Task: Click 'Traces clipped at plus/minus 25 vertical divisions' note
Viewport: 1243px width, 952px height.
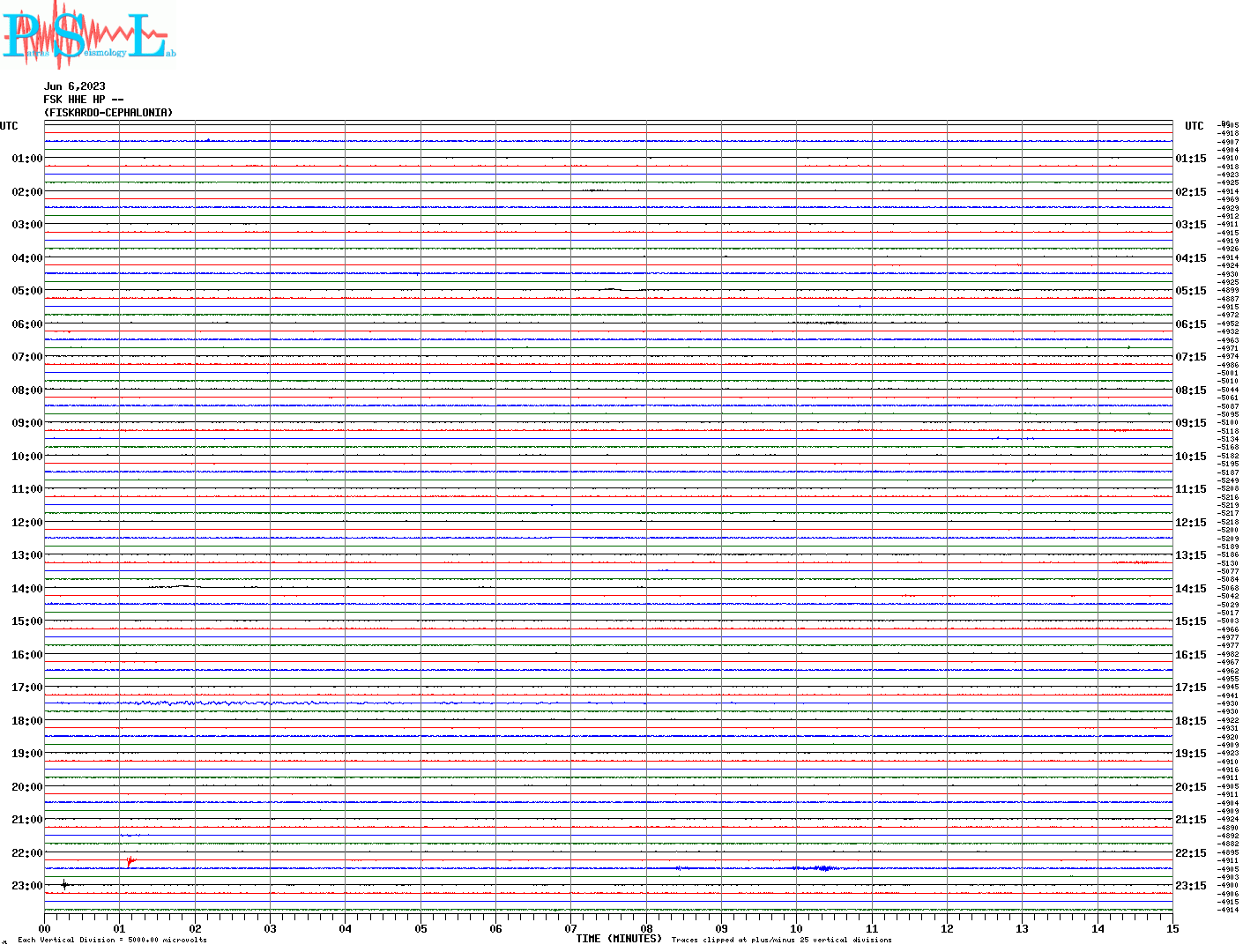Action: click(x=782, y=940)
